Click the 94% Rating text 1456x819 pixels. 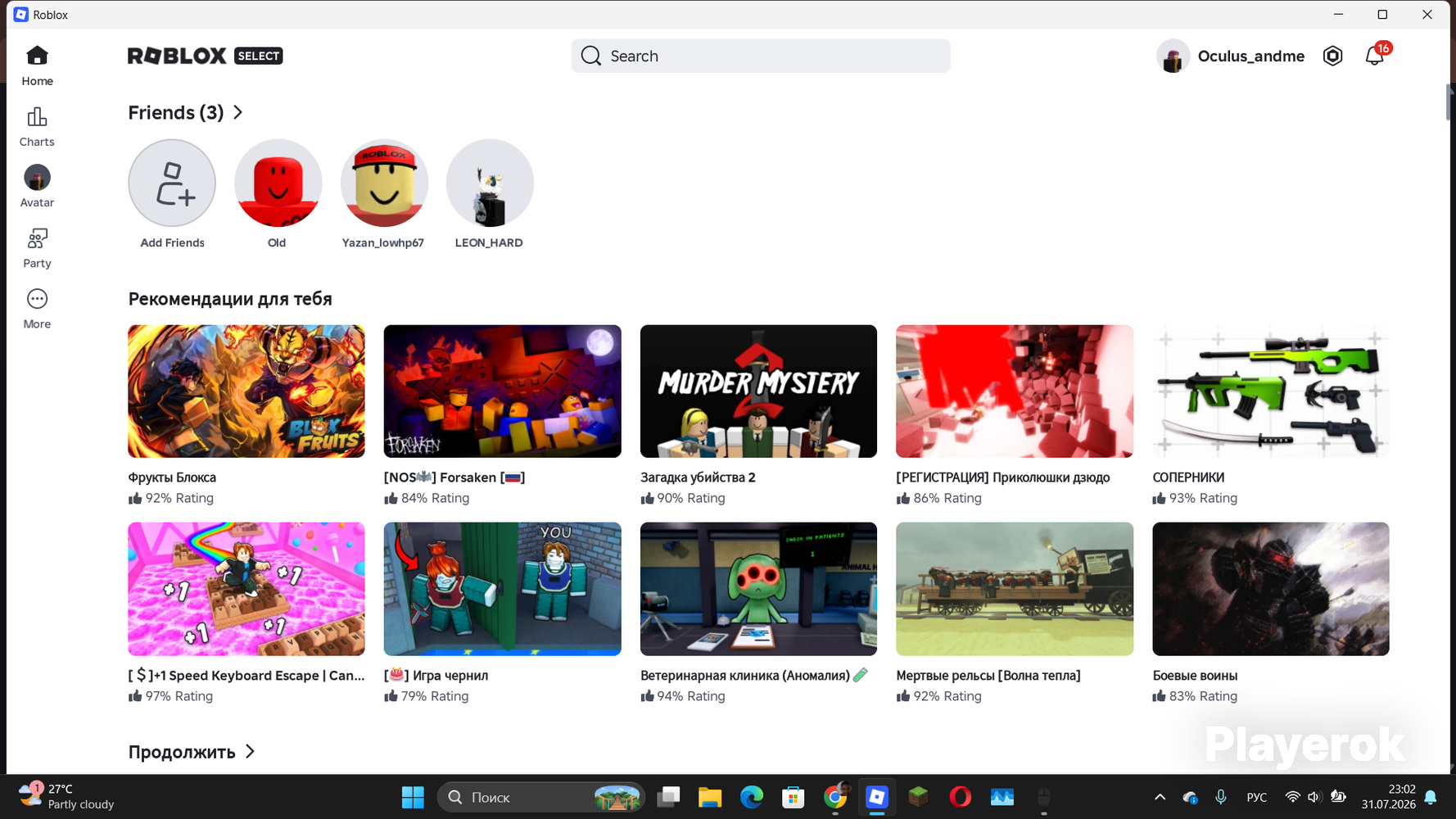click(691, 696)
